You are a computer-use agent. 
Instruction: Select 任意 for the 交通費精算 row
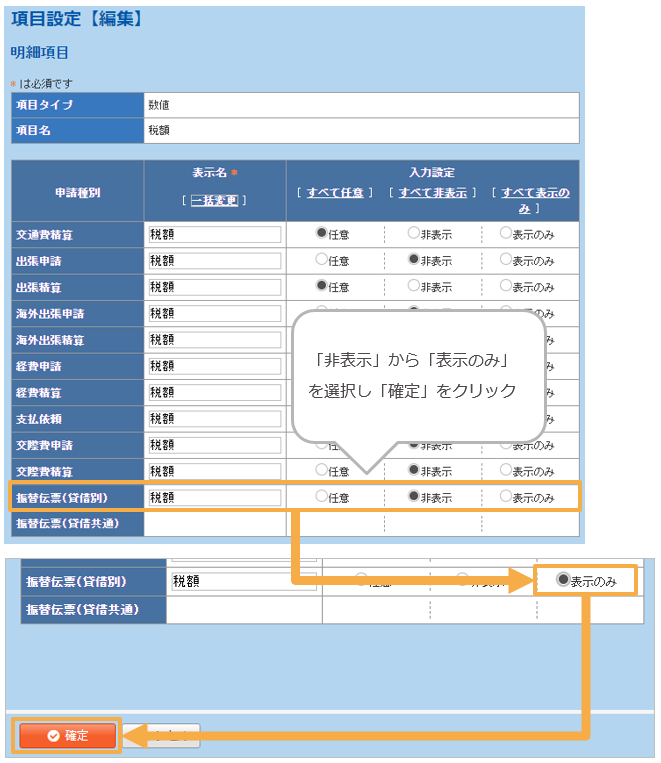pos(321,233)
